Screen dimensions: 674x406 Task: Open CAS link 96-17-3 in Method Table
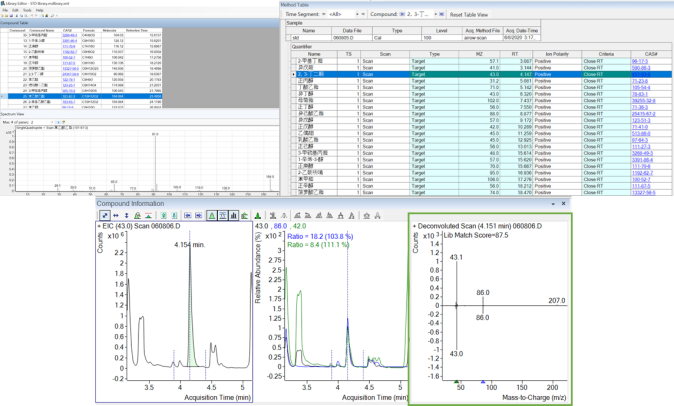(640, 61)
